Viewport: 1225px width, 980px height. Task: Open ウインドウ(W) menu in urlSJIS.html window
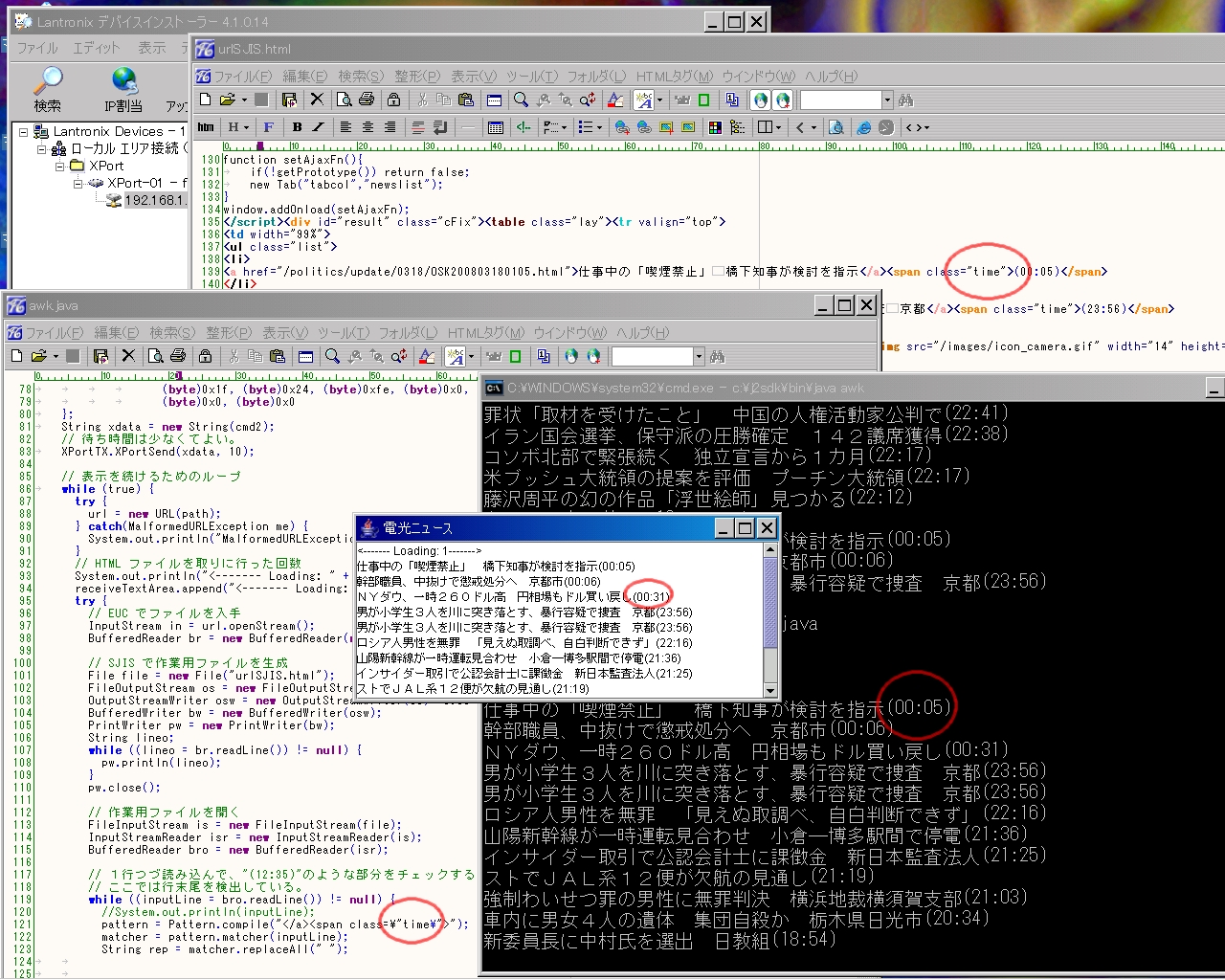point(758,77)
